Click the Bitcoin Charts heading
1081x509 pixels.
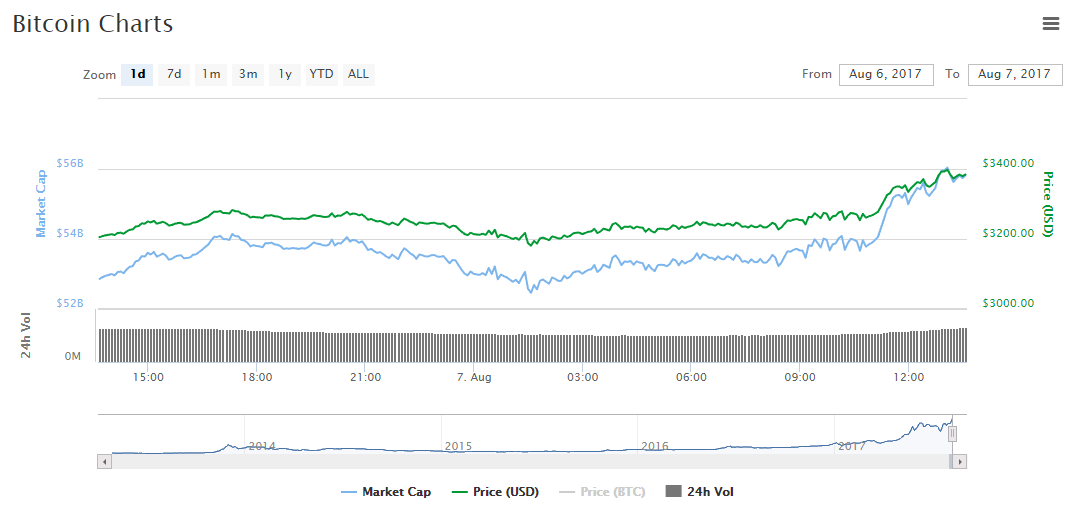pos(93,24)
